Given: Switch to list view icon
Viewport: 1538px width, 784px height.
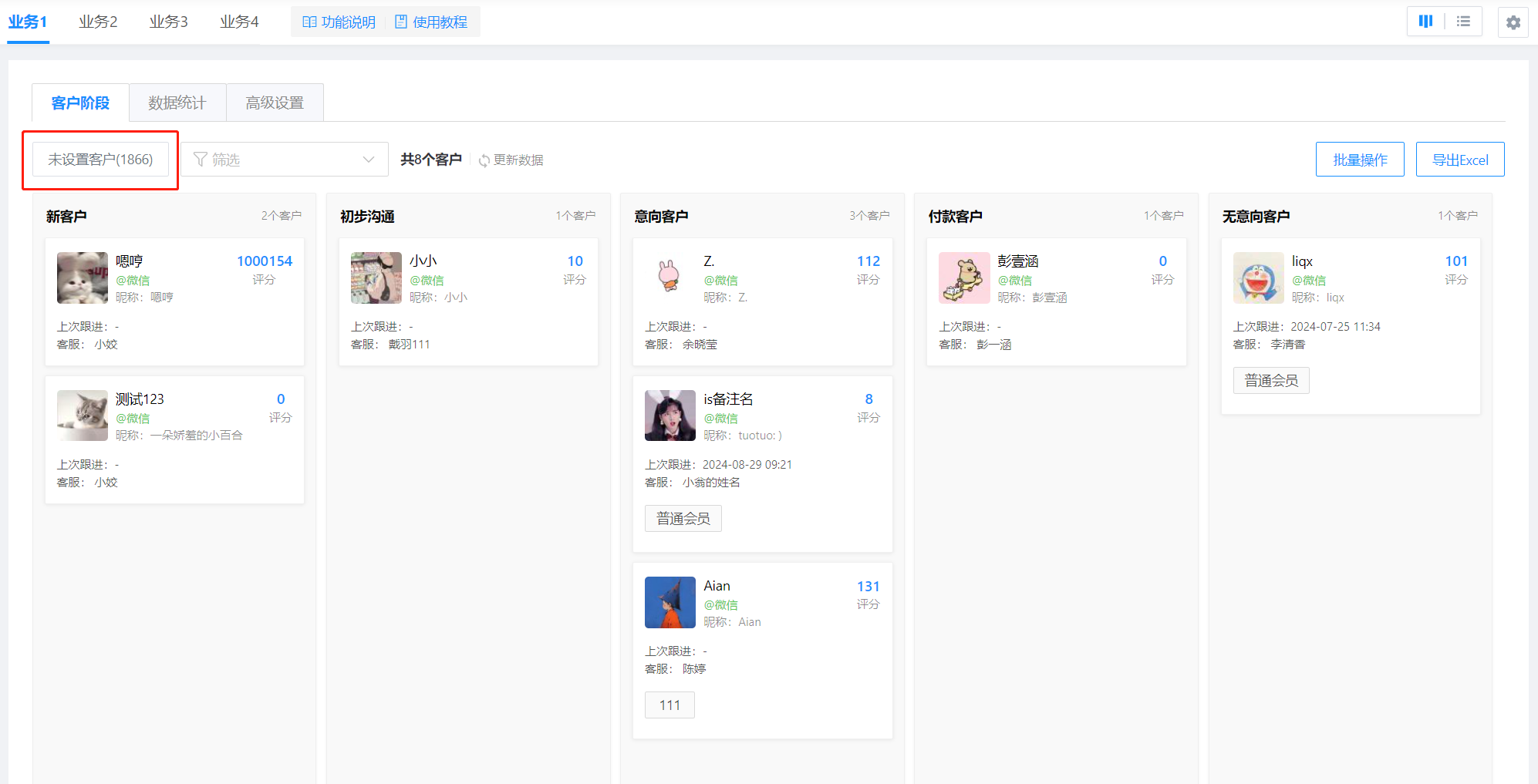Looking at the screenshot, I should click(x=1463, y=22).
